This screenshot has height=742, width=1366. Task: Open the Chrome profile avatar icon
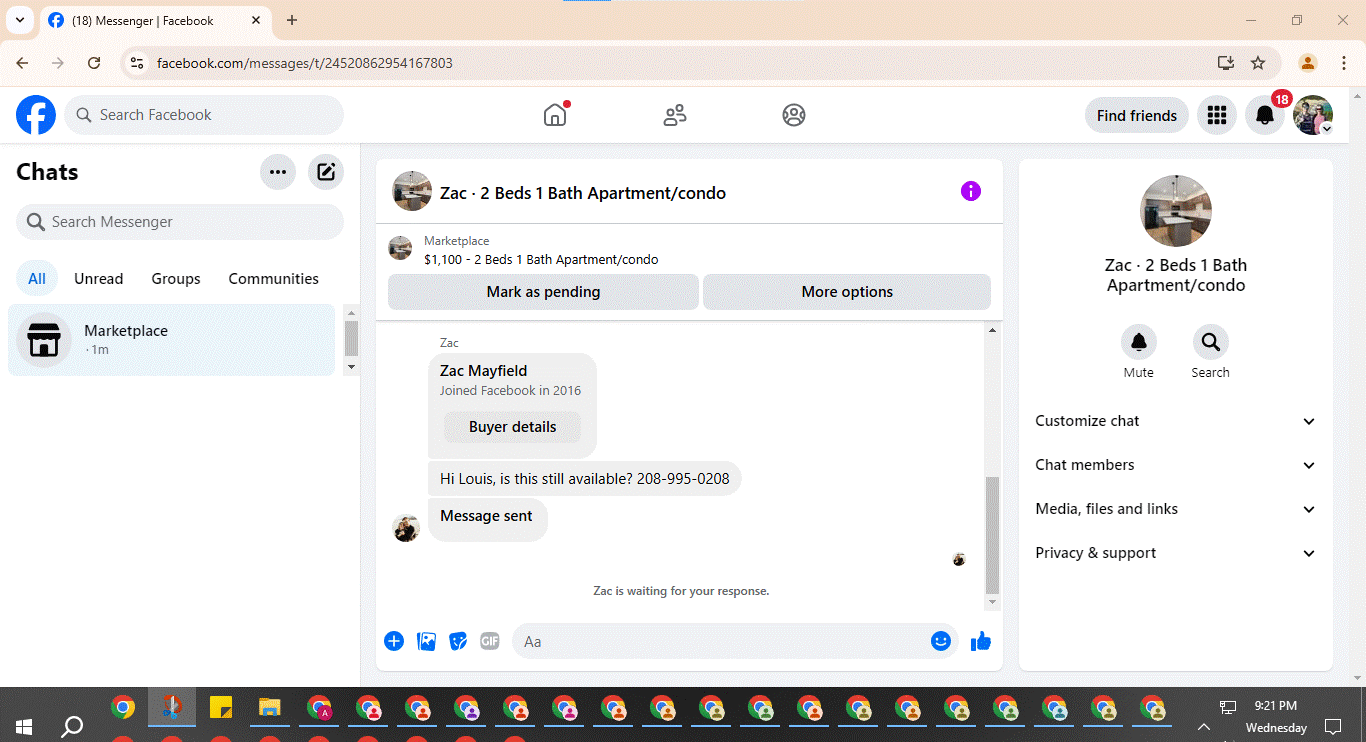click(1308, 63)
